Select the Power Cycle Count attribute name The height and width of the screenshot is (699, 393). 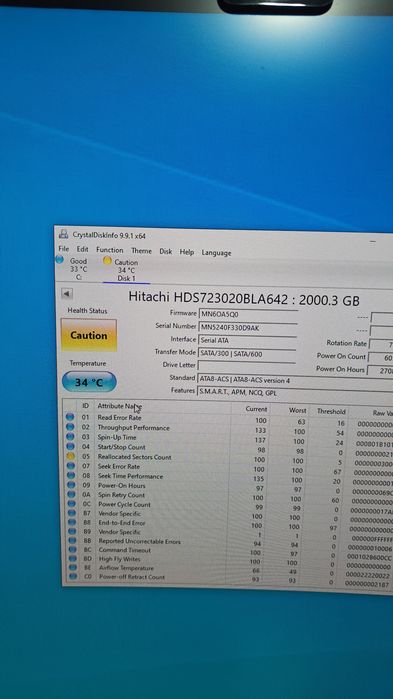pyautogui.click(x=124, y=504)
